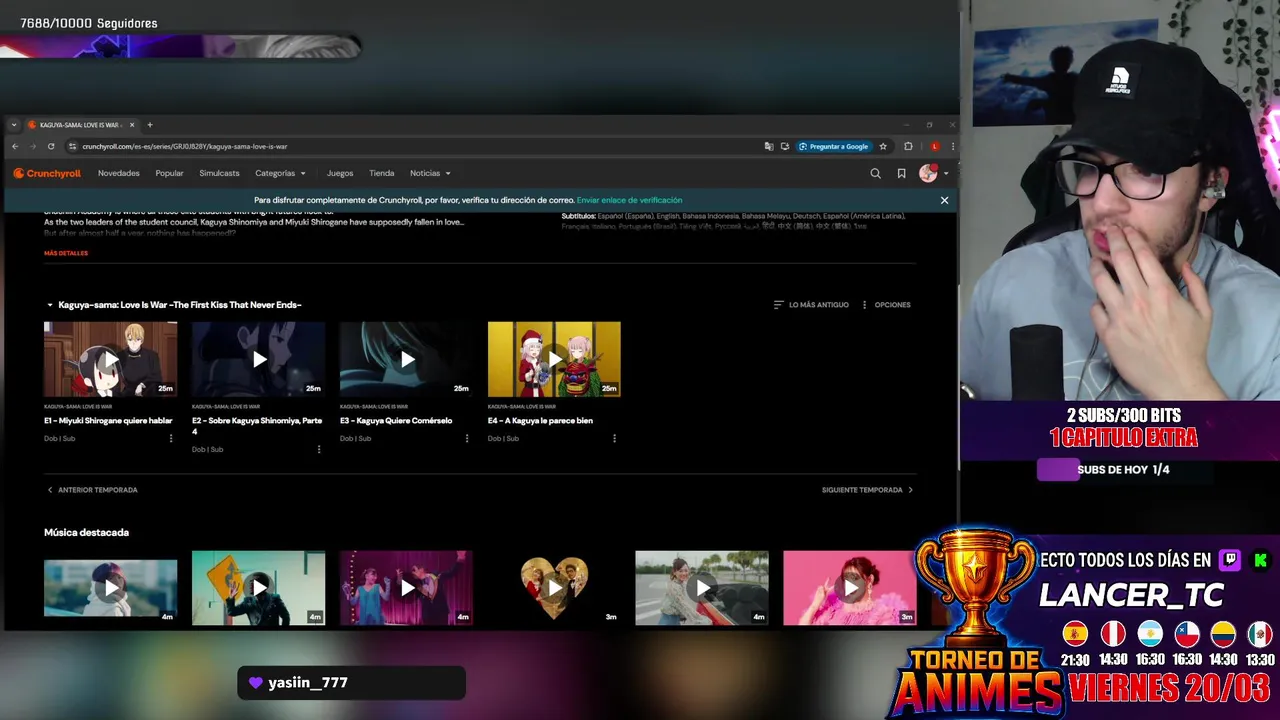1280x720 pixels.
Task: Open more options for episode E2
Action: [319, 449]
